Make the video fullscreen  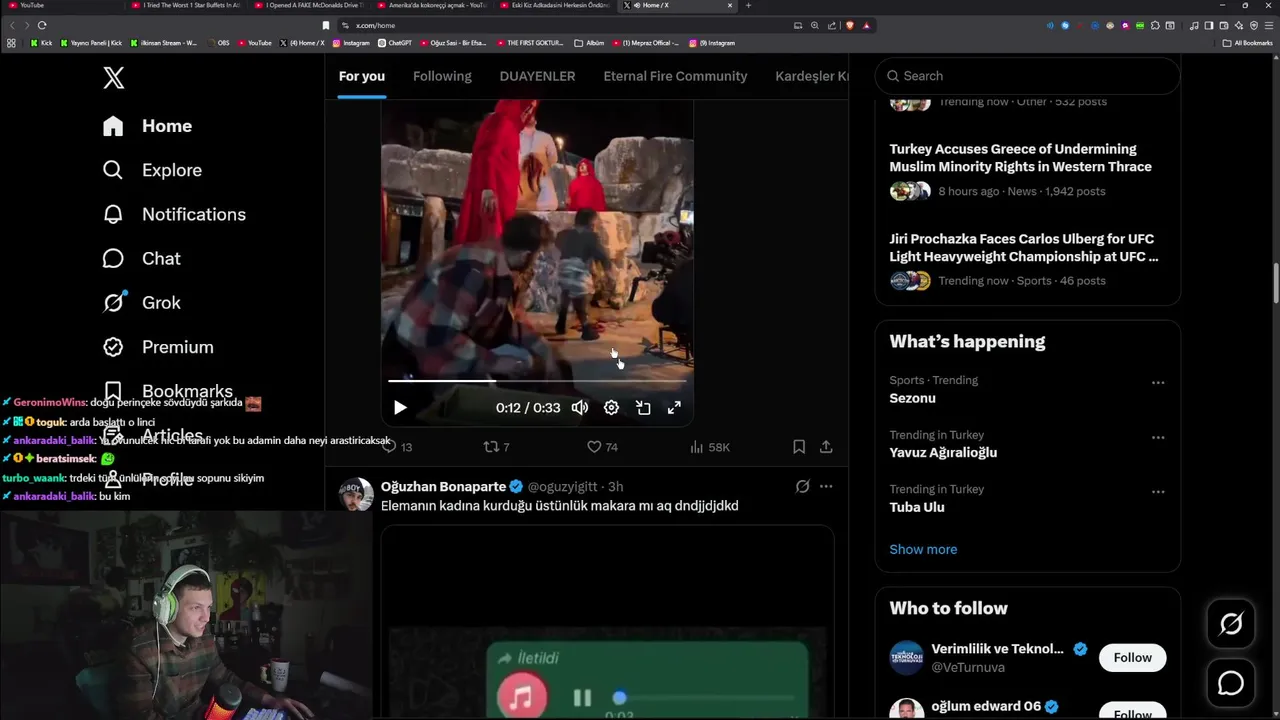pyautogui.click(x=674, y=408)
